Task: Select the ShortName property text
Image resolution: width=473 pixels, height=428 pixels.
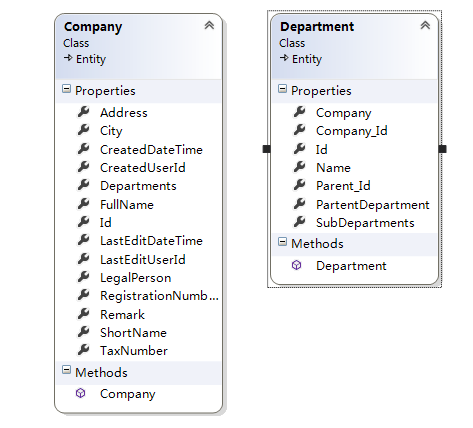Action: (x=133, y=333)
